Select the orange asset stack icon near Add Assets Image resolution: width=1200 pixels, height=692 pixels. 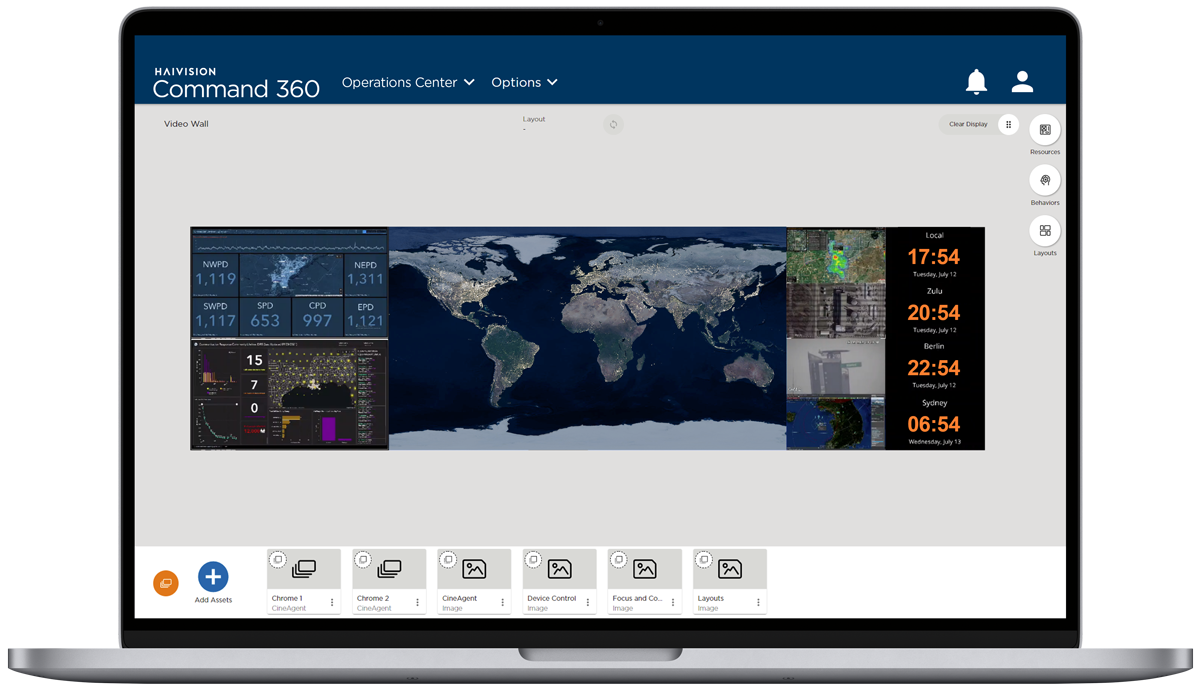[x=165, y=581]
